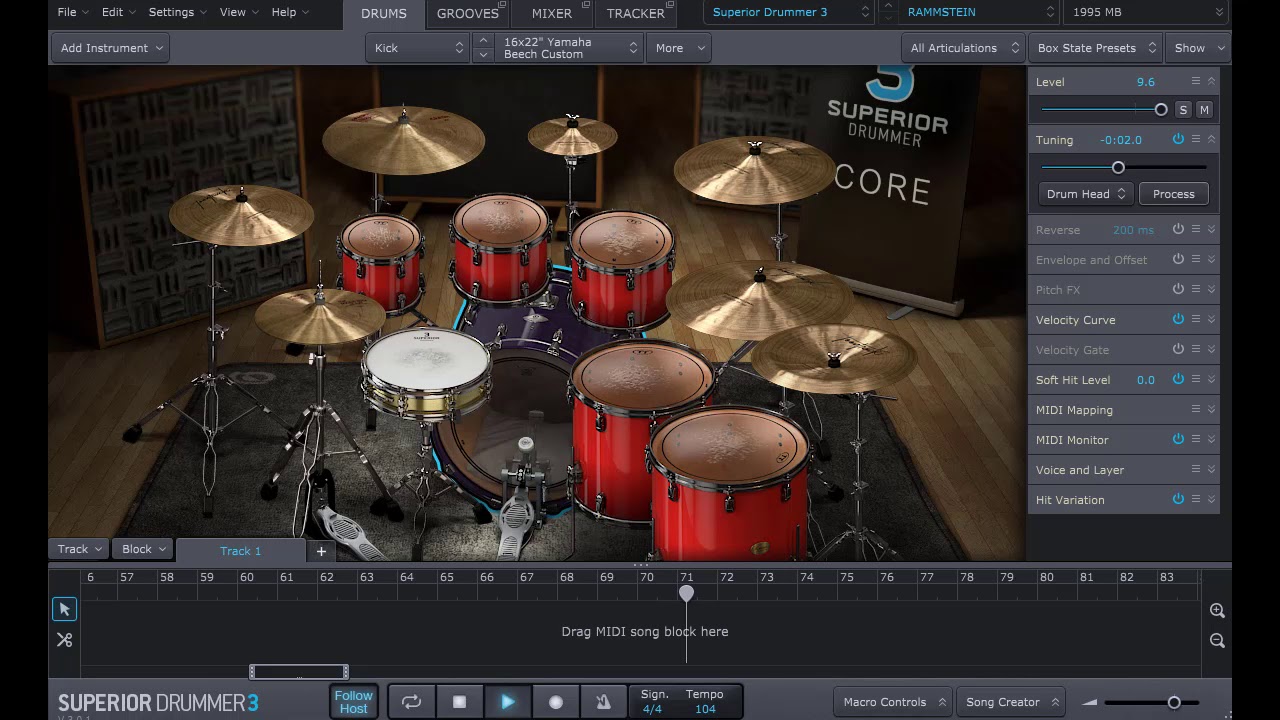Open Voice and Layer options menu icon

pos(1195,469)
